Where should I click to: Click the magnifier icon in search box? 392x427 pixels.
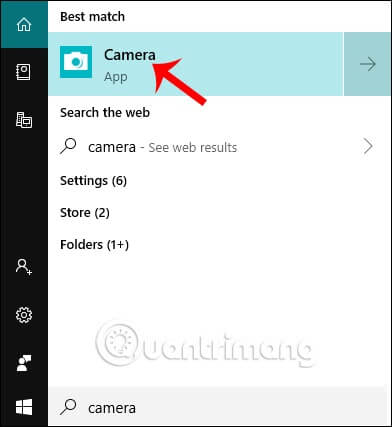point(68,407)
